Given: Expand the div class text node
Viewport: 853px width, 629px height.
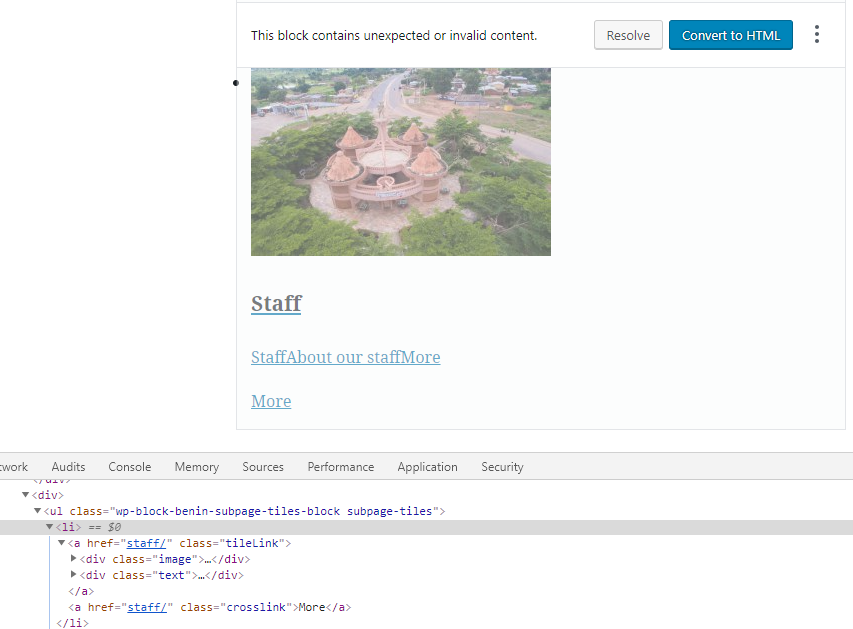Looking at the screenshot, I should [73, 574].
